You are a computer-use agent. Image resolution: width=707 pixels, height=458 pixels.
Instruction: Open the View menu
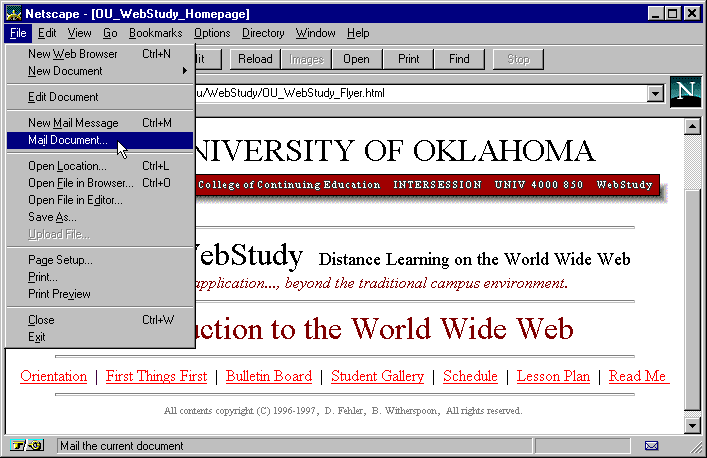[79, 33]
